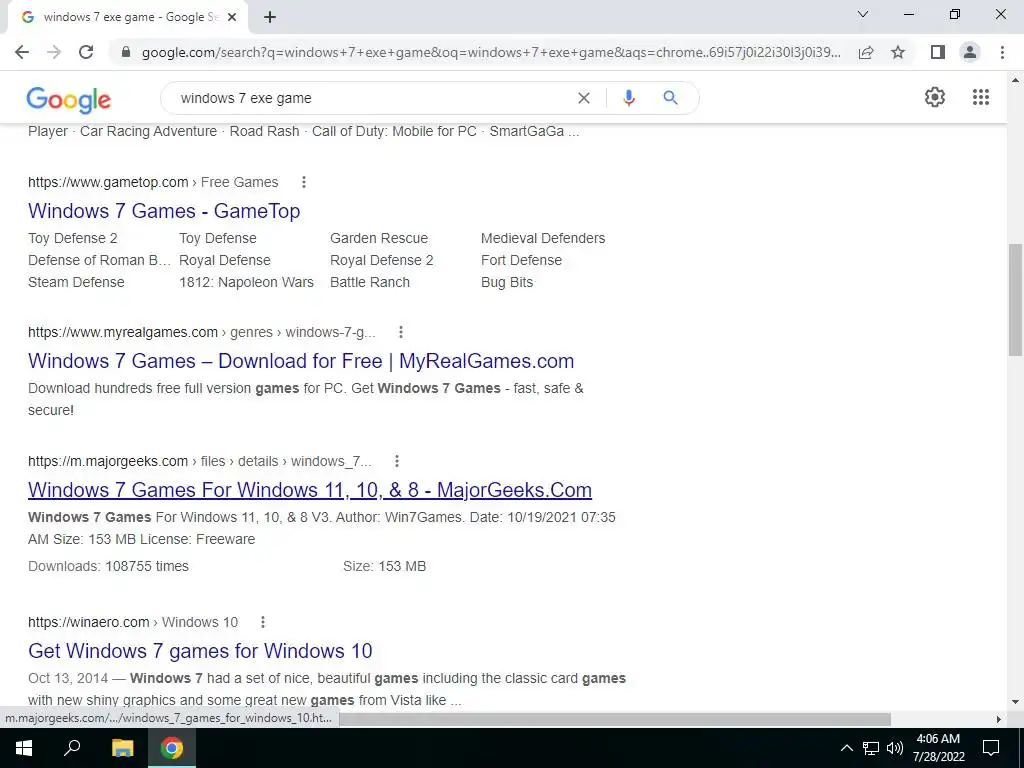Click the https://winaero.com breadcrumb

[x=88, y=622]
